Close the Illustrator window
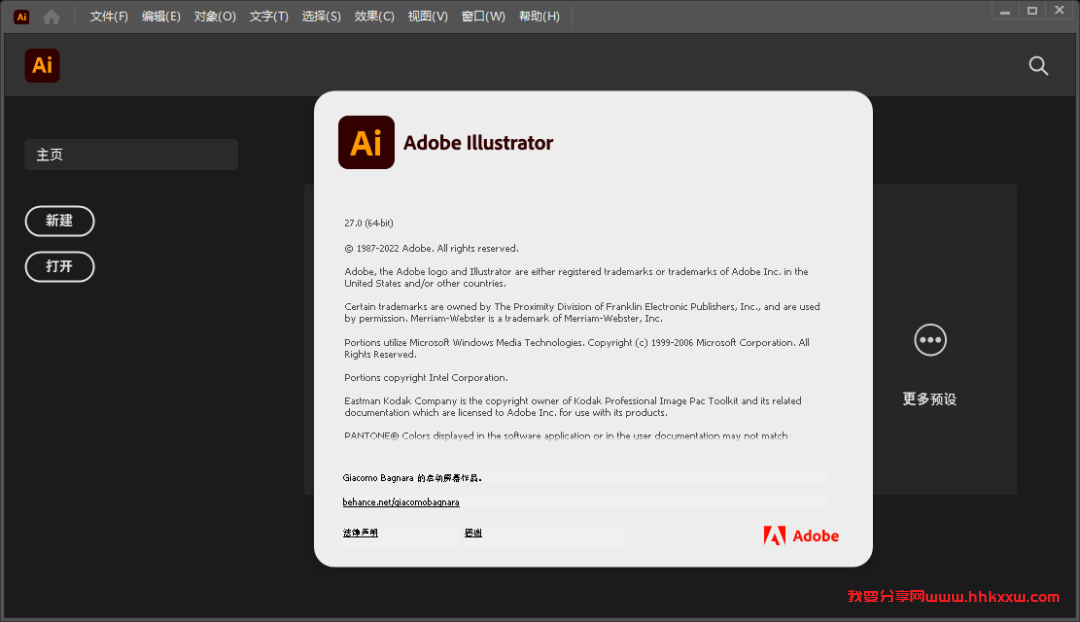The height and width of the screenshot is (622, 1080). pyautogui.click(x=1059, y=10)
